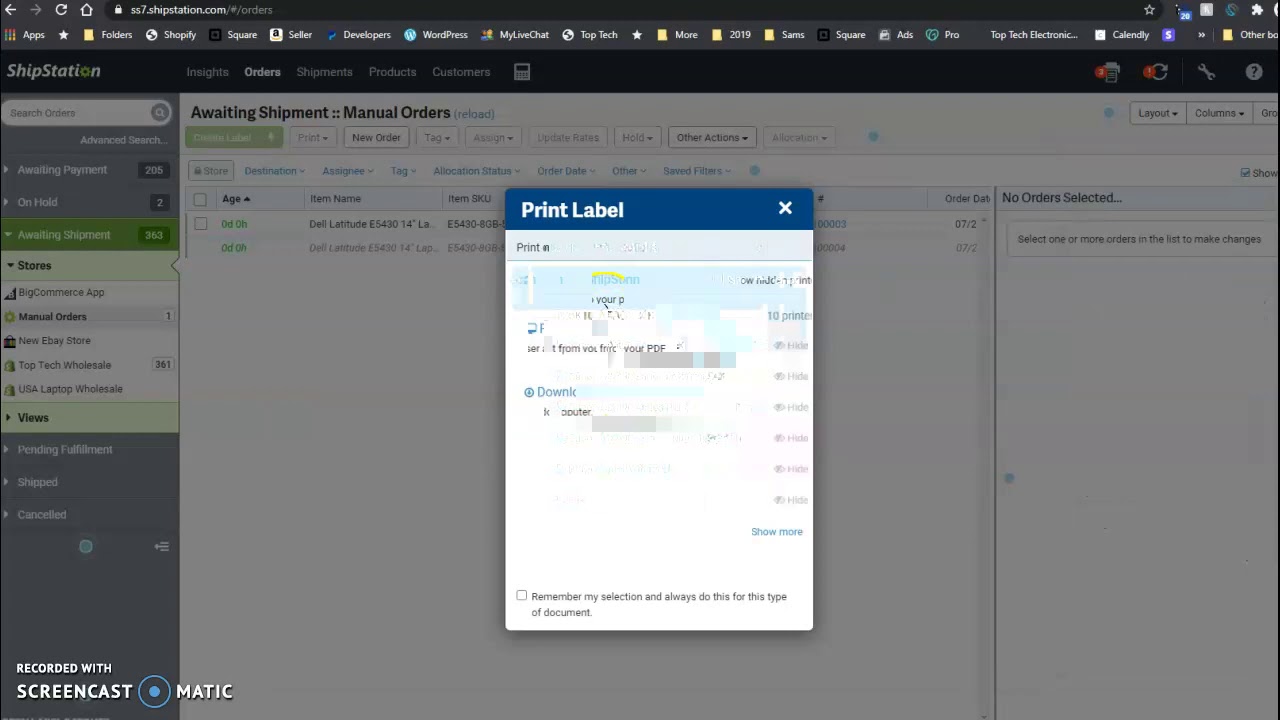Close the Print Label dialog

click(785, 208)
